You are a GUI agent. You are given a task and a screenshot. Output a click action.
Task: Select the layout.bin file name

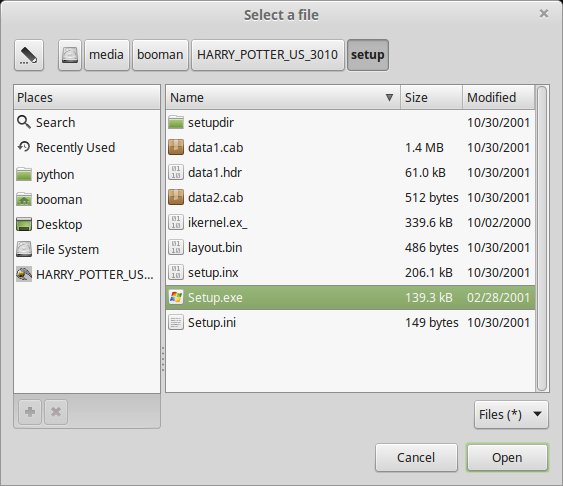coord(215,248)
